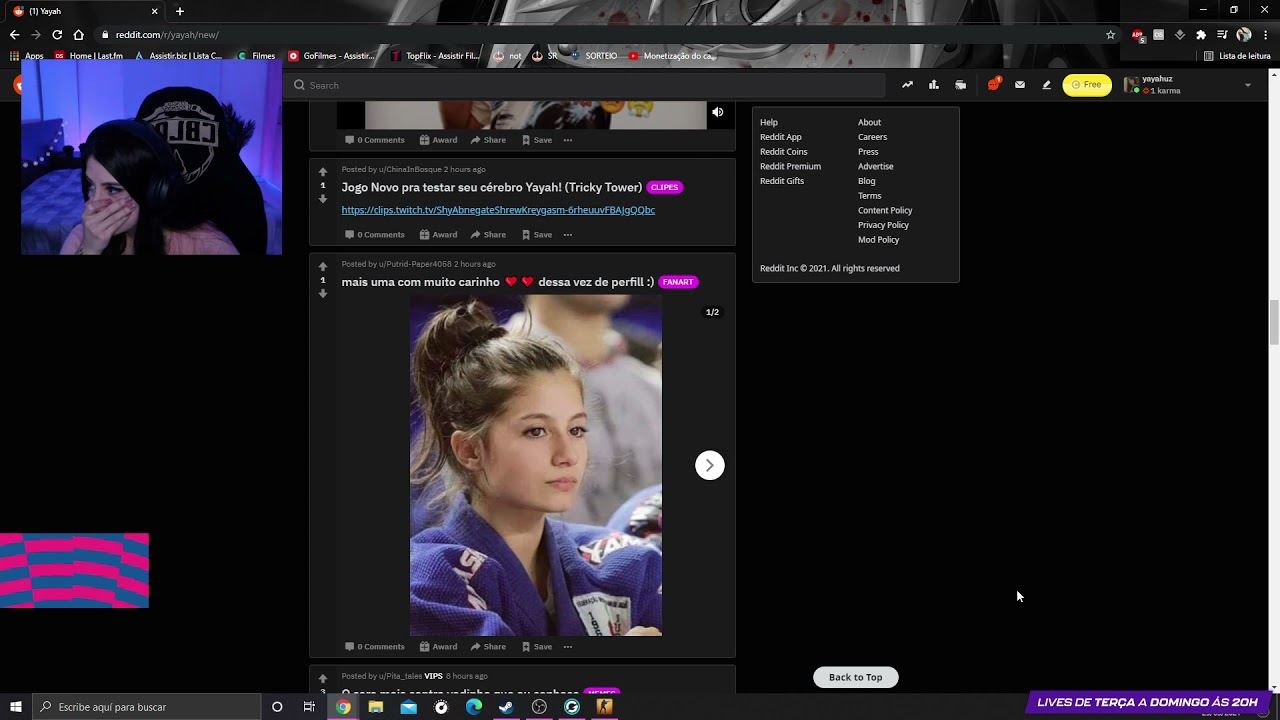Open comments on the fanart post
The width and height of the screenshot is (1280, 720).
375,647
